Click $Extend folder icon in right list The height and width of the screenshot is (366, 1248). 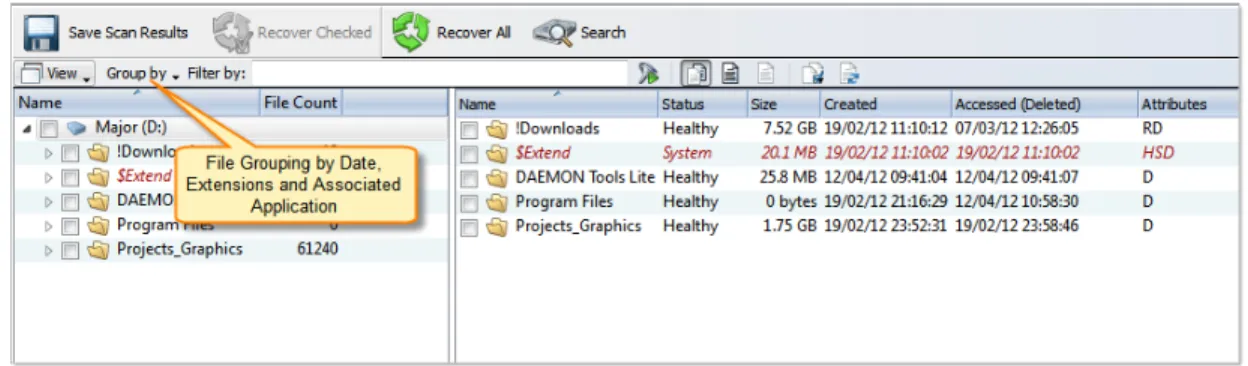tap(497, 154)
